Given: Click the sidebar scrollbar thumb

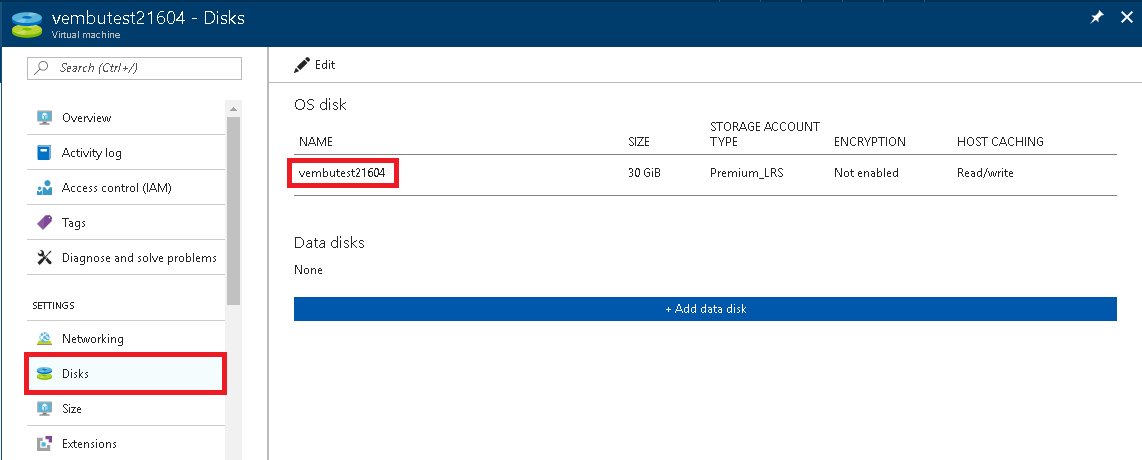Looking at the screenshot, I should pyautogui.click(x=233, y=210).
